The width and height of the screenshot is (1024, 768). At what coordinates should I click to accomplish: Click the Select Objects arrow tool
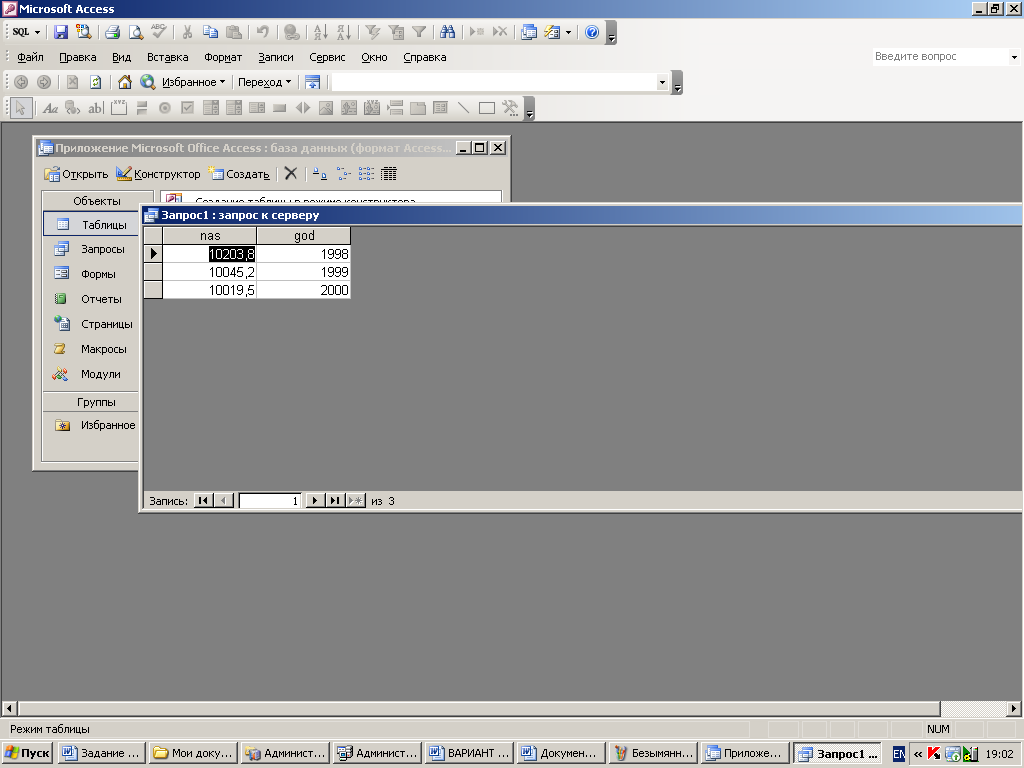tap(21, 108)
